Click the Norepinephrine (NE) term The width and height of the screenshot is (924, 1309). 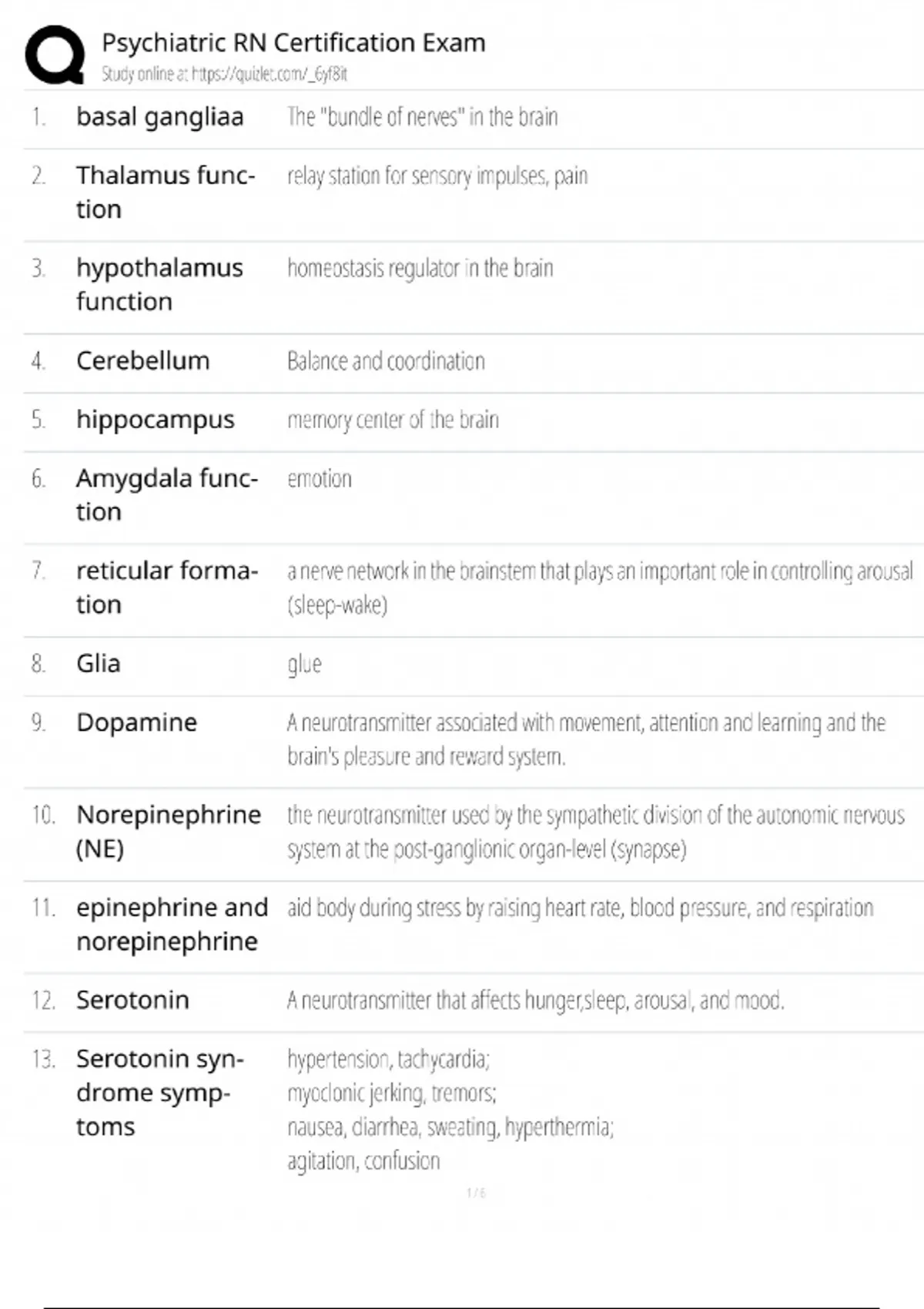(x=168, y=831)
